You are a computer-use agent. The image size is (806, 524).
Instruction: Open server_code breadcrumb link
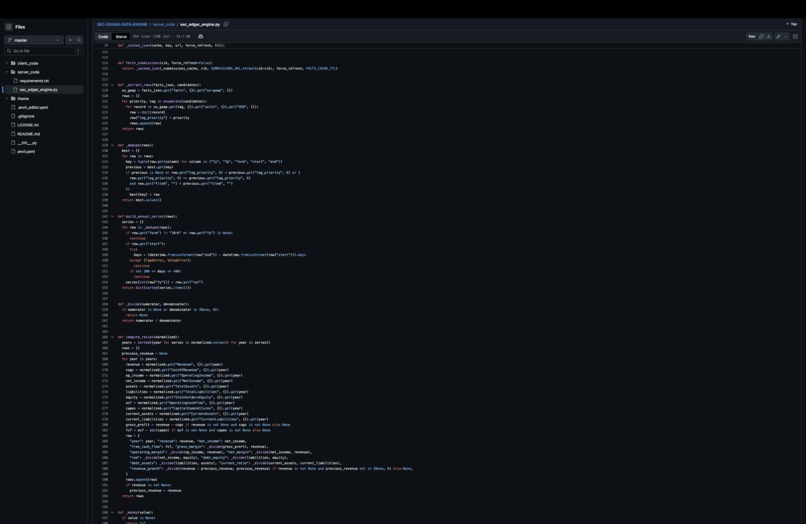coord(164,24)
